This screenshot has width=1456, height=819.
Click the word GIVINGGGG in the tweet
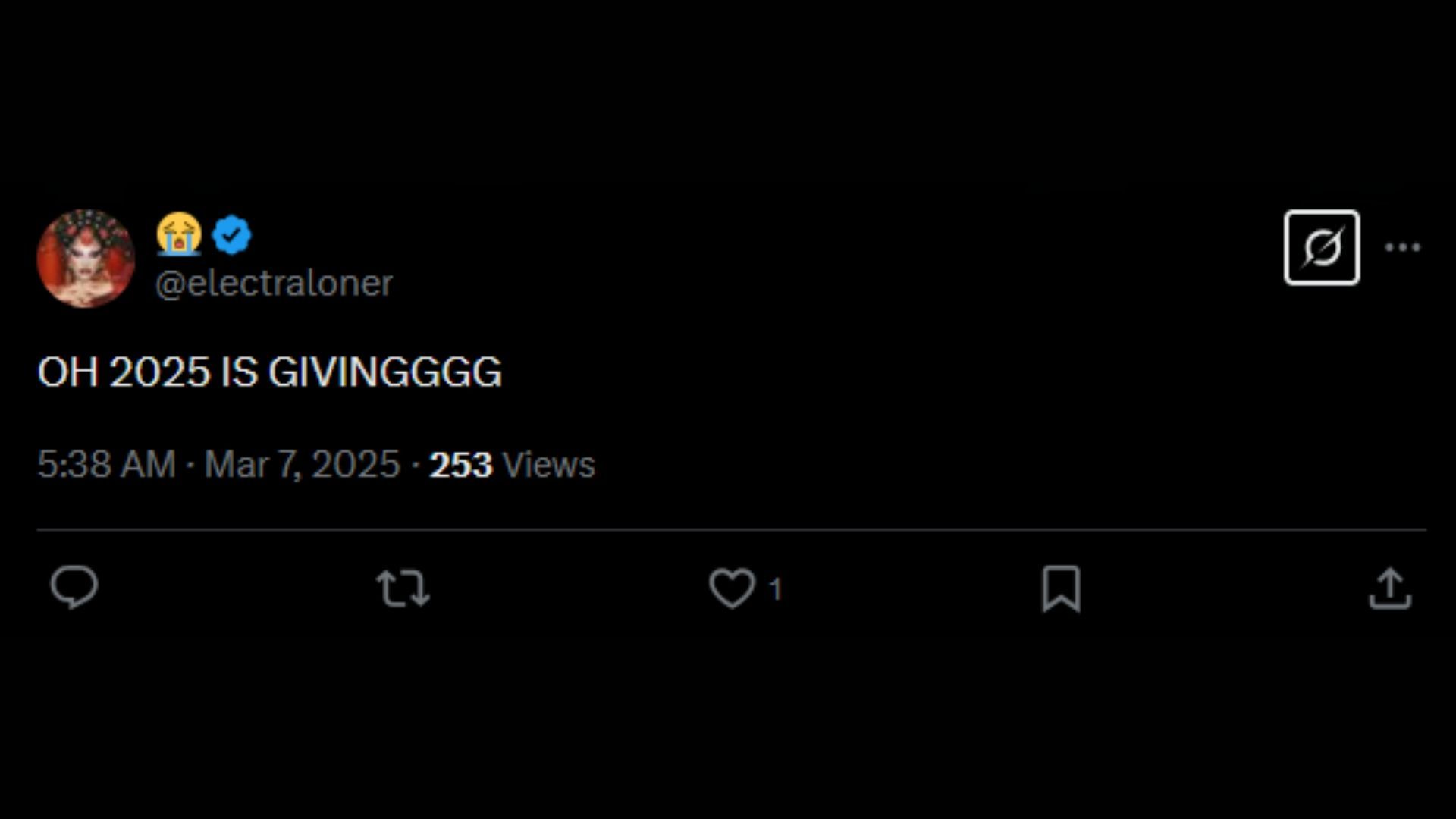(384, 372)
